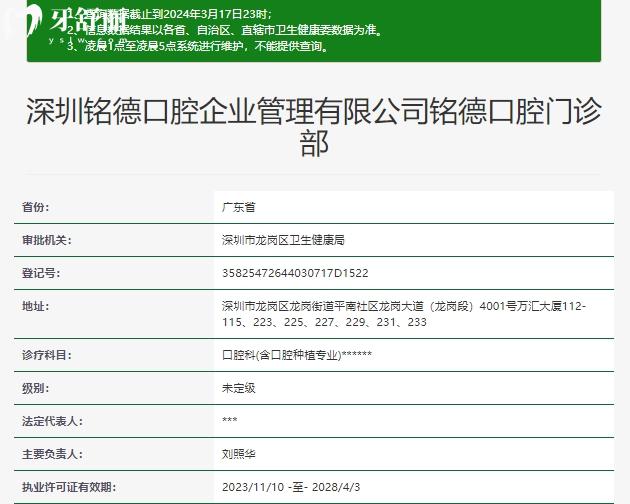Select the 主要负责人 label
This screenshot has height=504, width=630.
(52, 454)
